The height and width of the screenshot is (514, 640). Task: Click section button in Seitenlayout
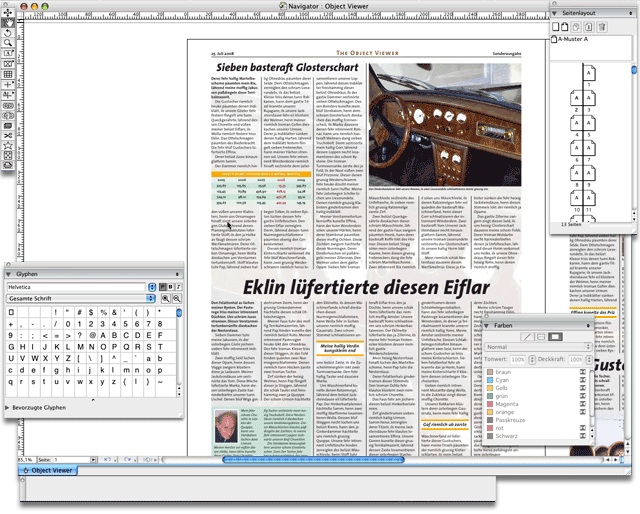(589, 27)
